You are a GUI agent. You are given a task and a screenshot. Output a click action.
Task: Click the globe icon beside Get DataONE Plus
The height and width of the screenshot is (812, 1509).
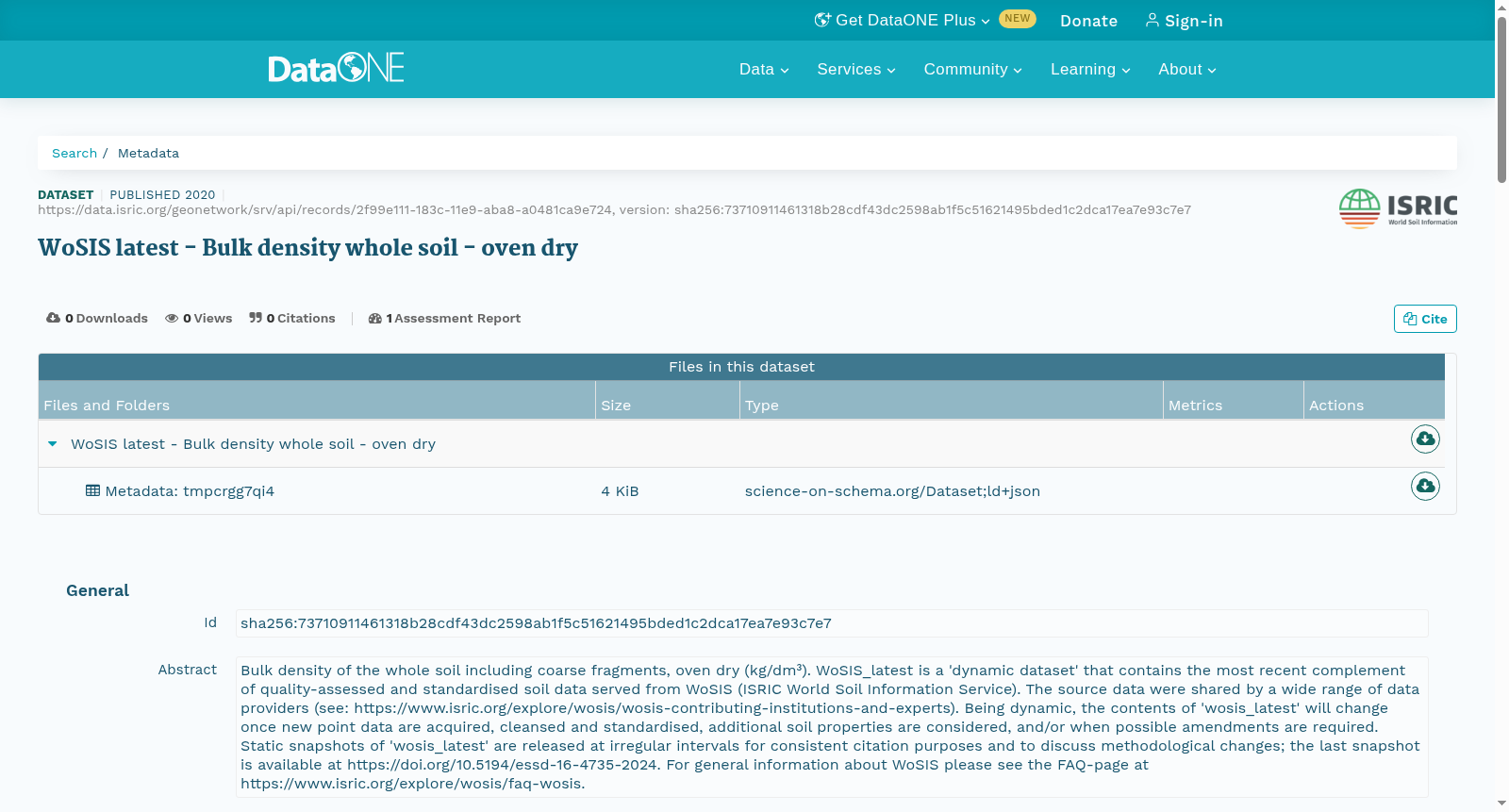[822, 20]
